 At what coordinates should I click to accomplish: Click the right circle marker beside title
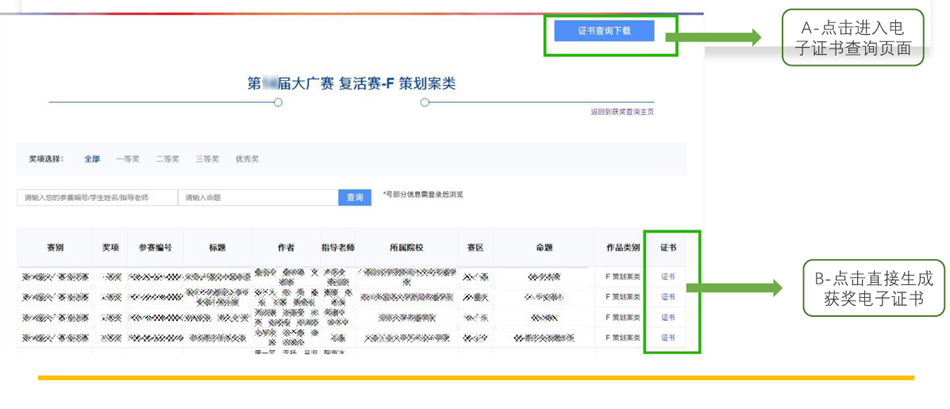[425, 102]
